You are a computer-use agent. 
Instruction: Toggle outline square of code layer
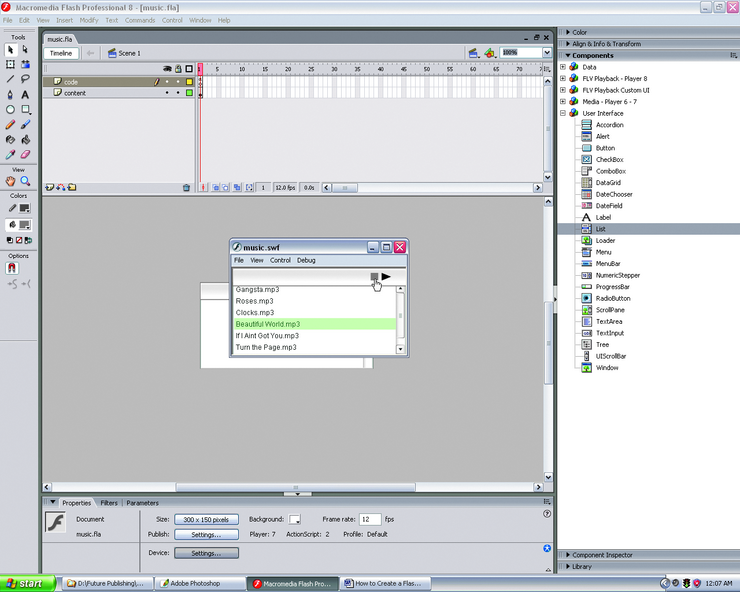pos(189,82)
